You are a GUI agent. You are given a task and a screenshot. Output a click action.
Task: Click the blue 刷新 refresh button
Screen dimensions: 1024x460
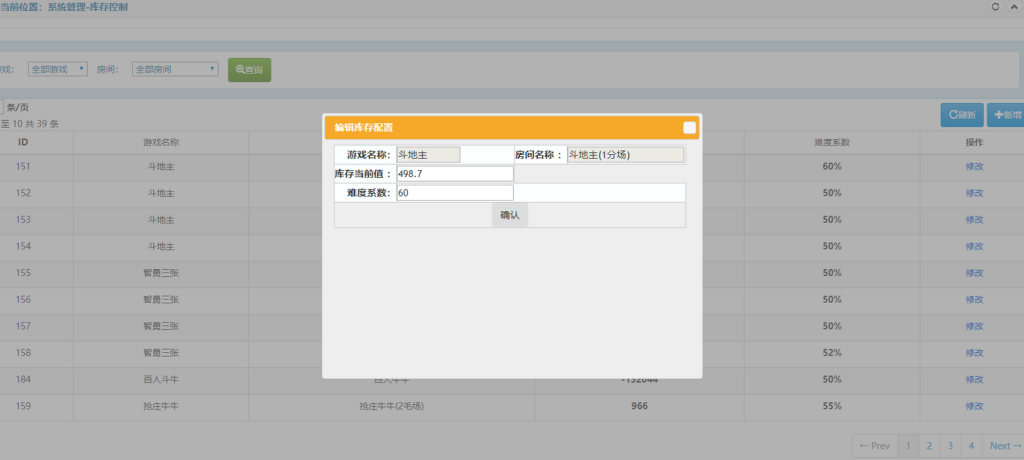tap(962, 115)
